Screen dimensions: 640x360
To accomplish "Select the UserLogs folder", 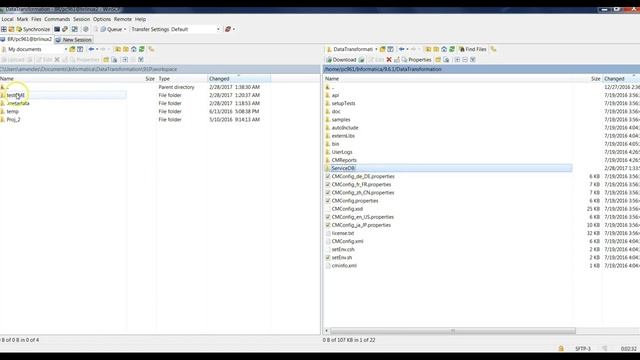I will tap(342, 152).
